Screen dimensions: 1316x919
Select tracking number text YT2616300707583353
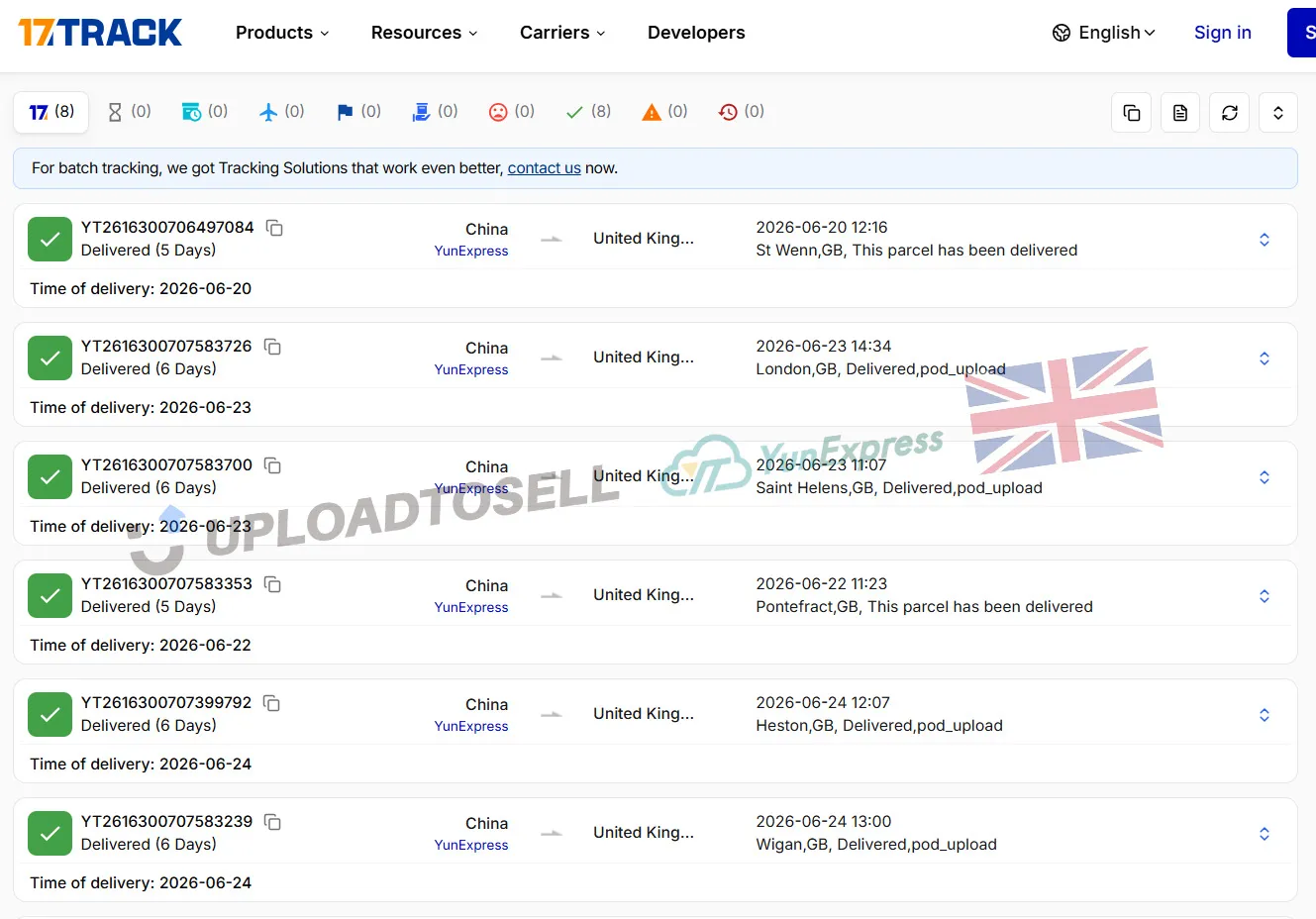click(166, 584)
